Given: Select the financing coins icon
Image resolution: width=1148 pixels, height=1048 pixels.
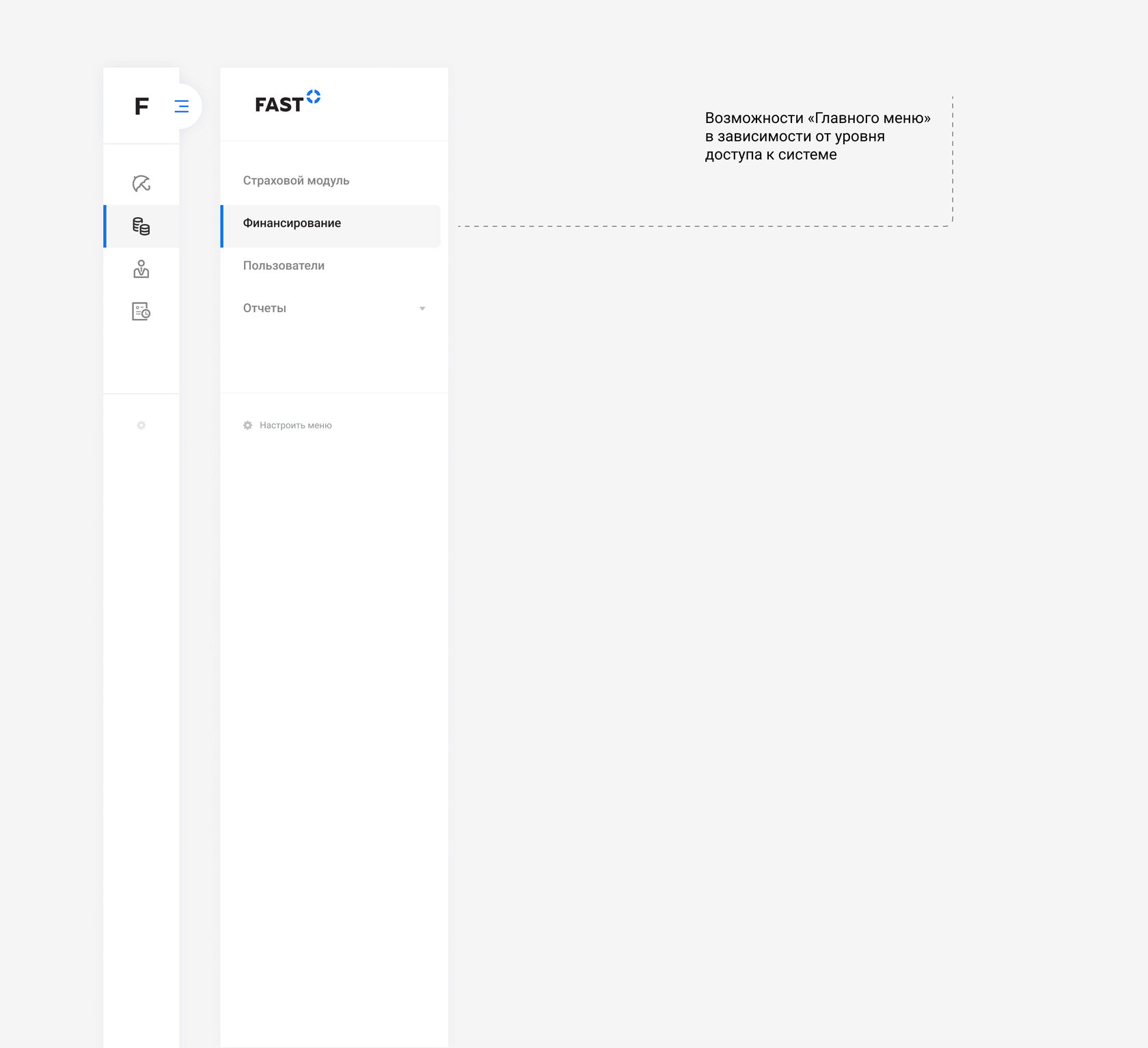Looking at the screenshot, I should (x=141, y=226).
